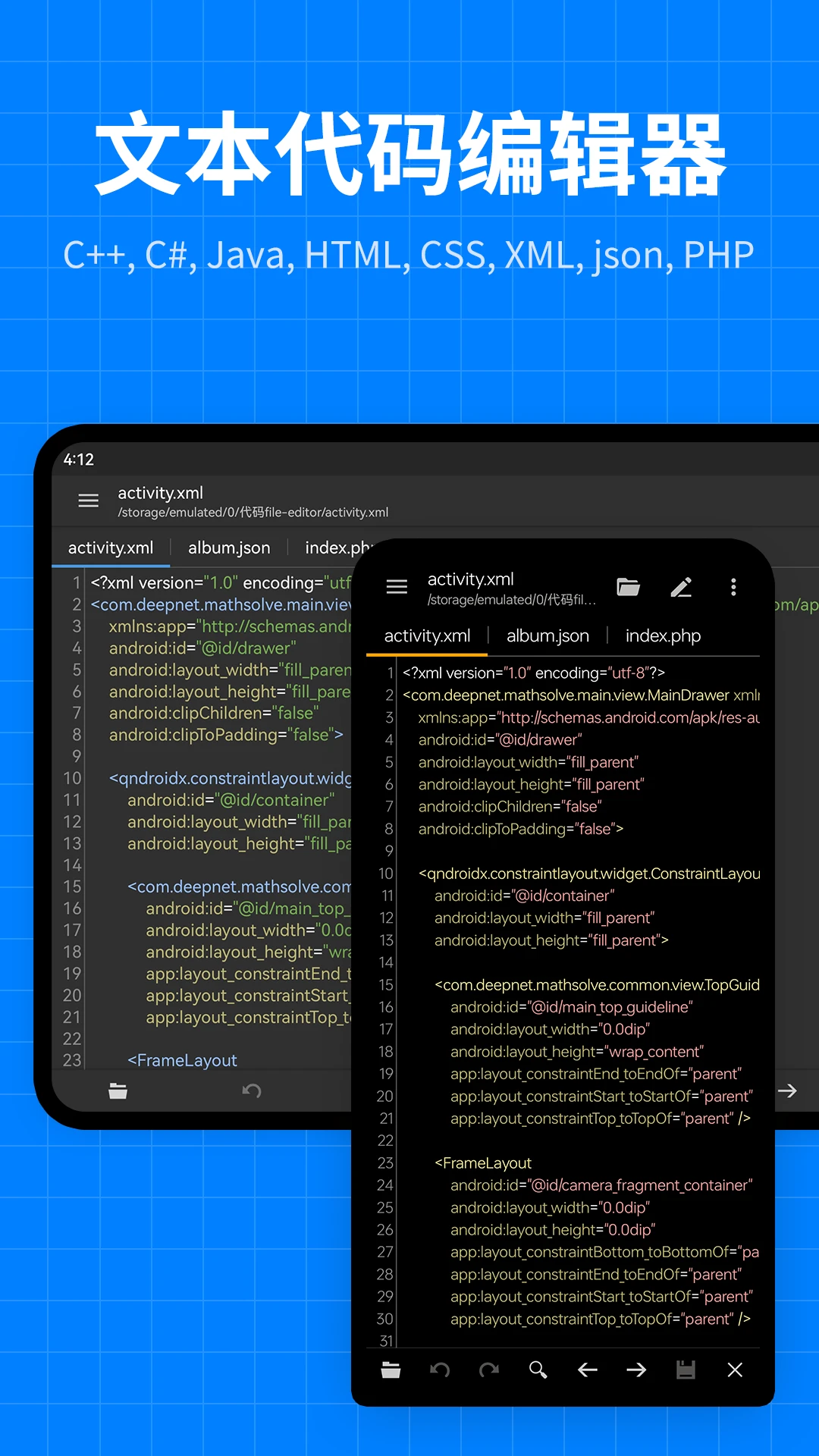The height and width of the screenshot is (1456, 819).
Task: Open the hamburger menu on the tablet editor
Action: click(x=89, y=500)
